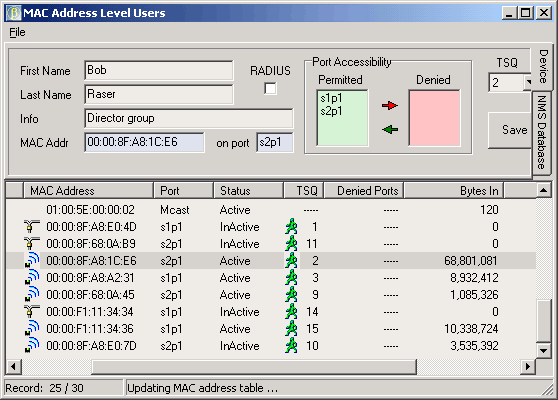
Task: Click wireless icon beside 00:00:8F:A8:E0:7D
Action: (32, 346)
